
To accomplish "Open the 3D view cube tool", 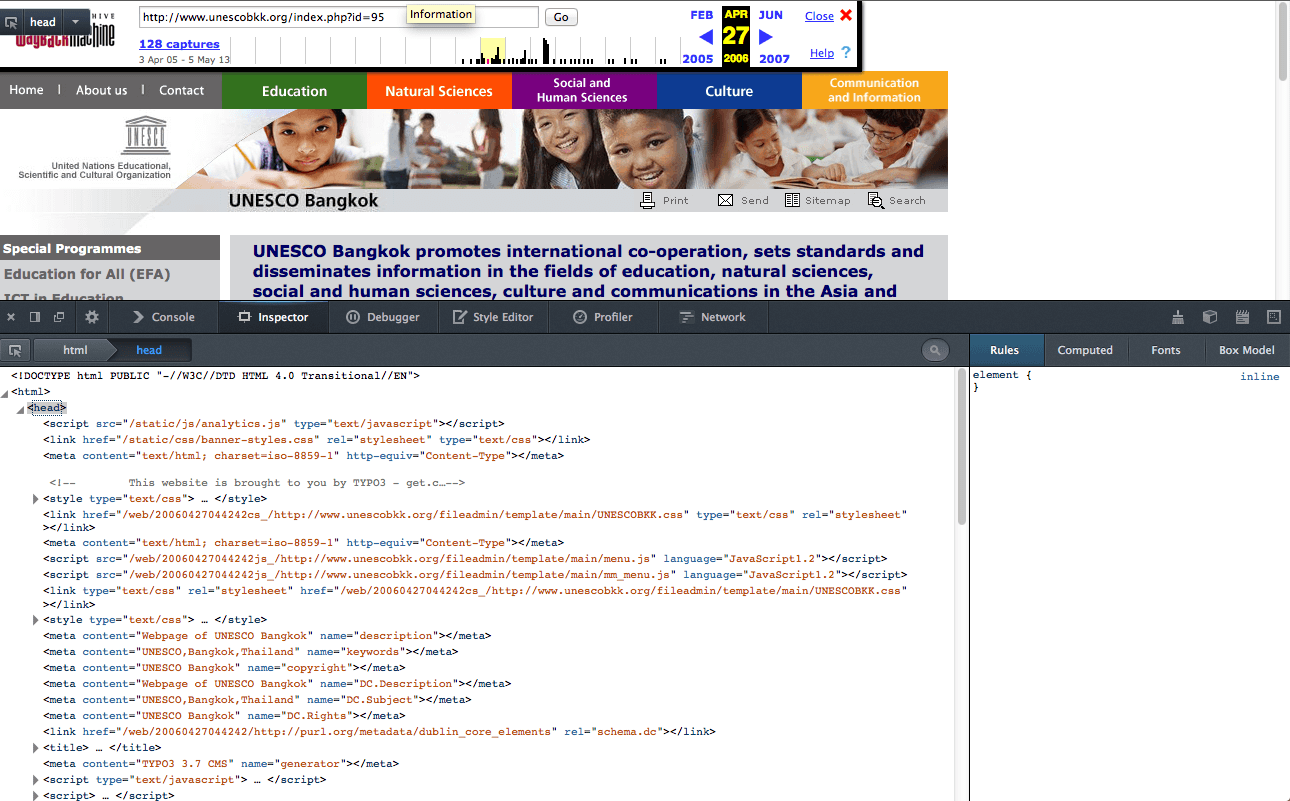I will (x=1210, y=317).
